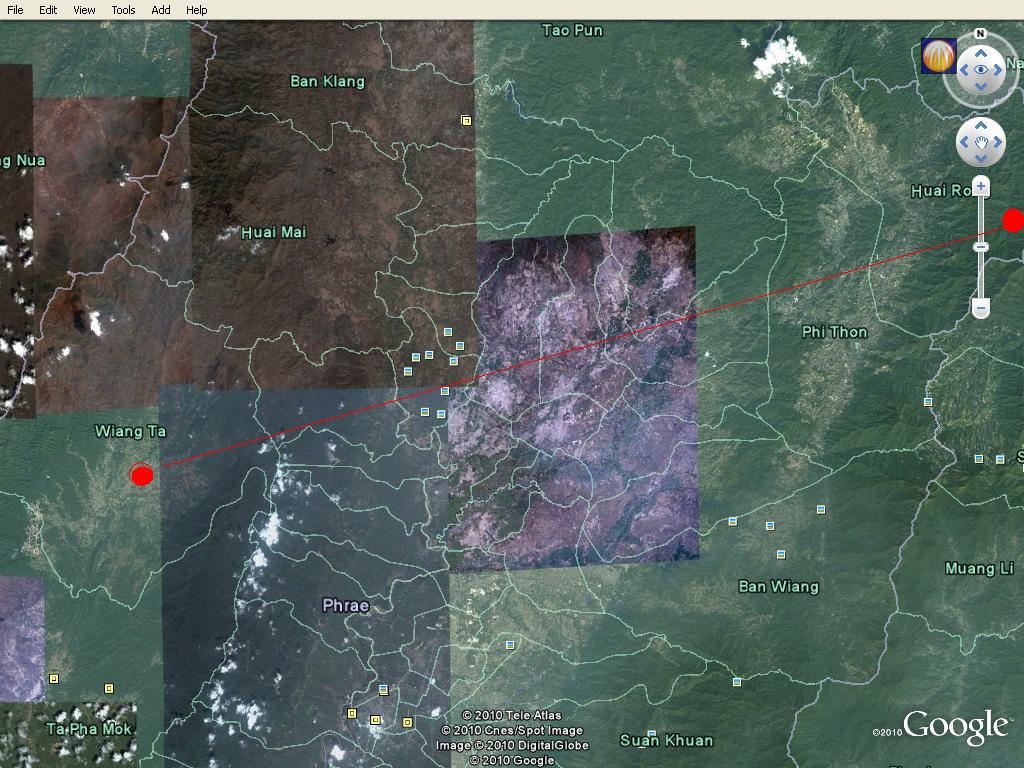This screenshot has width=1024, height=768.
Task: Expand the Tools menu
Action: [123, 10]
